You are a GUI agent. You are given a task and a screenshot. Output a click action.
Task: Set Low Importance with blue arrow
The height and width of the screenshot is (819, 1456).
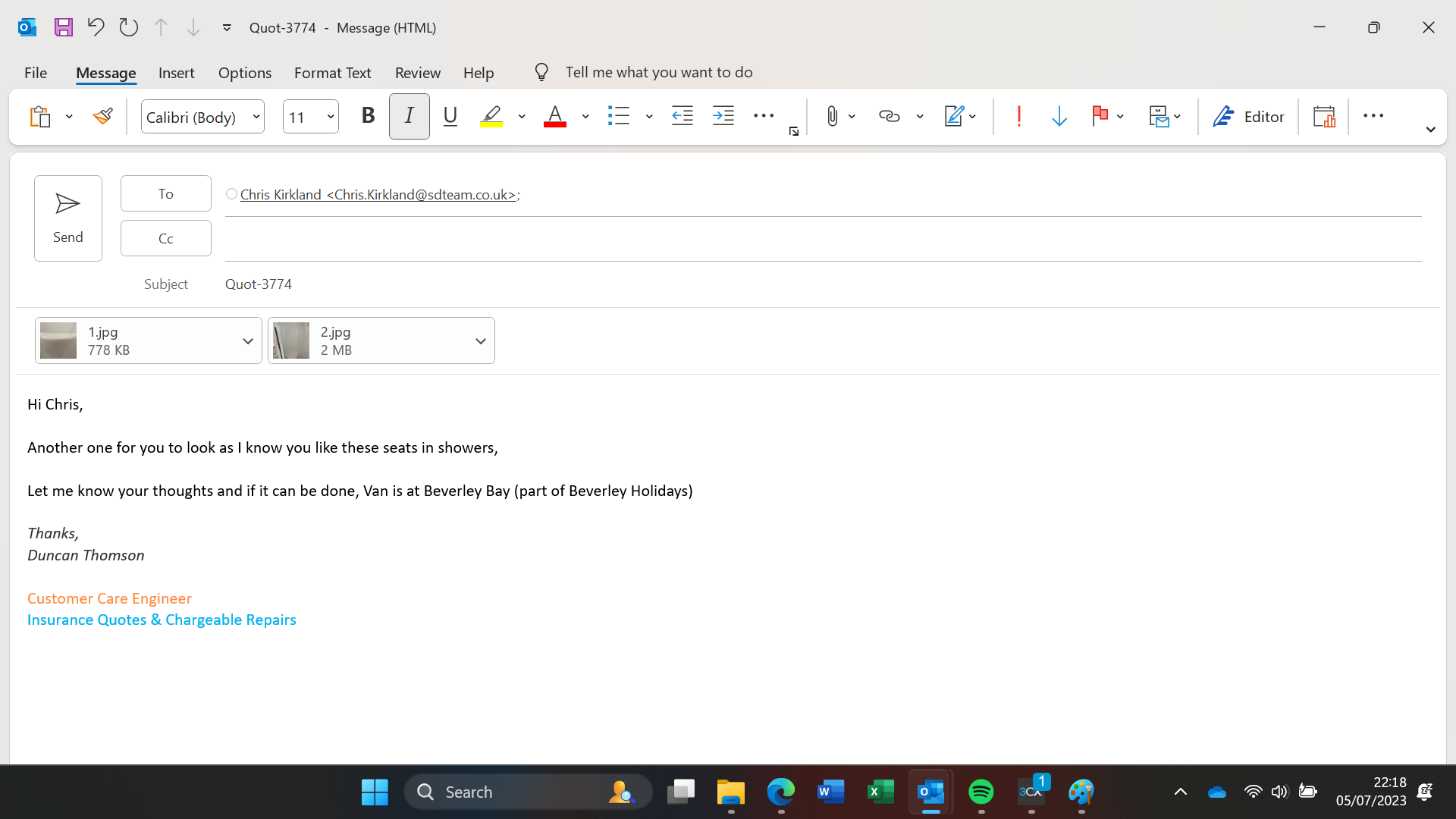(x=1059, y=116)
